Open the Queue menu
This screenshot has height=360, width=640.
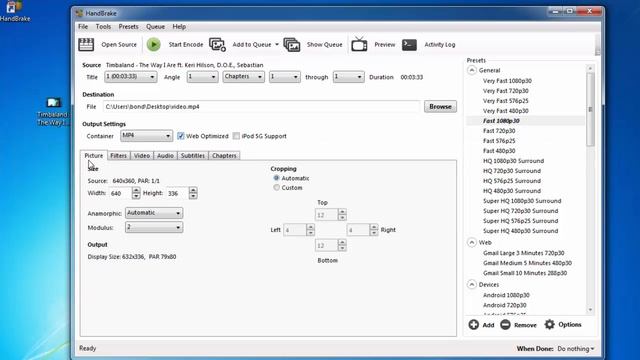point(156,27)
